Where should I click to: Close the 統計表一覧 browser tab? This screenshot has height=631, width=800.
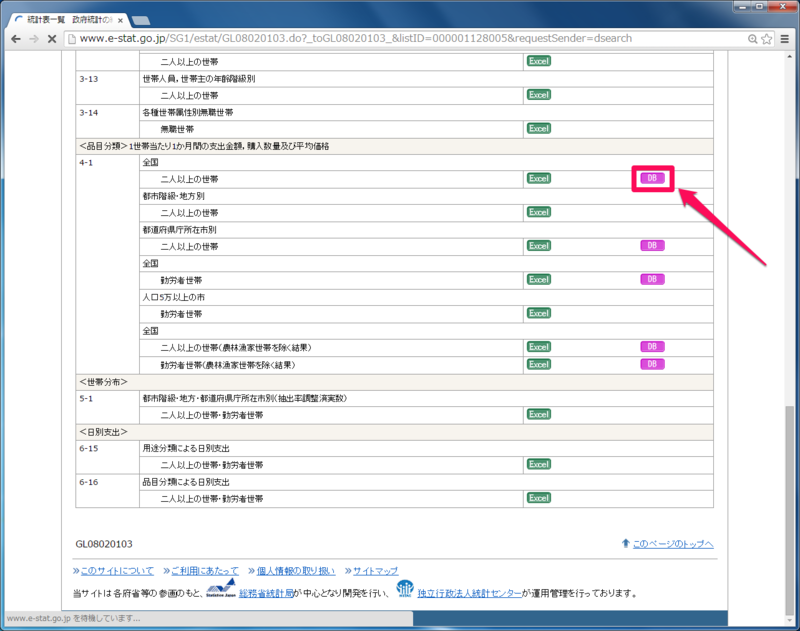coord(120,20)
